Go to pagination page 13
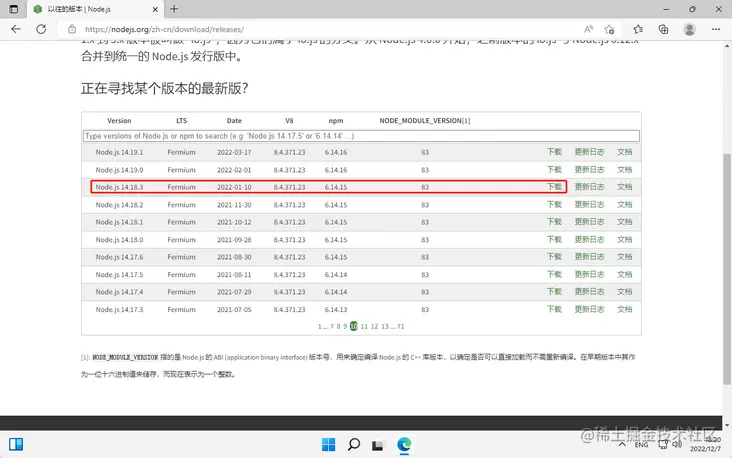Screen dimensions: 732x458 (385, 326)
